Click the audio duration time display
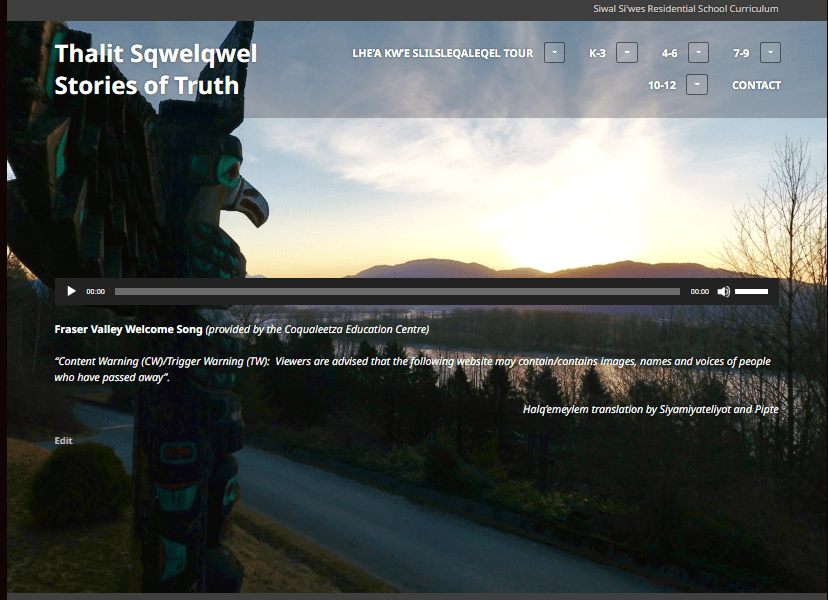The height and width of the screenshot is (600, 828). (699, 292)
